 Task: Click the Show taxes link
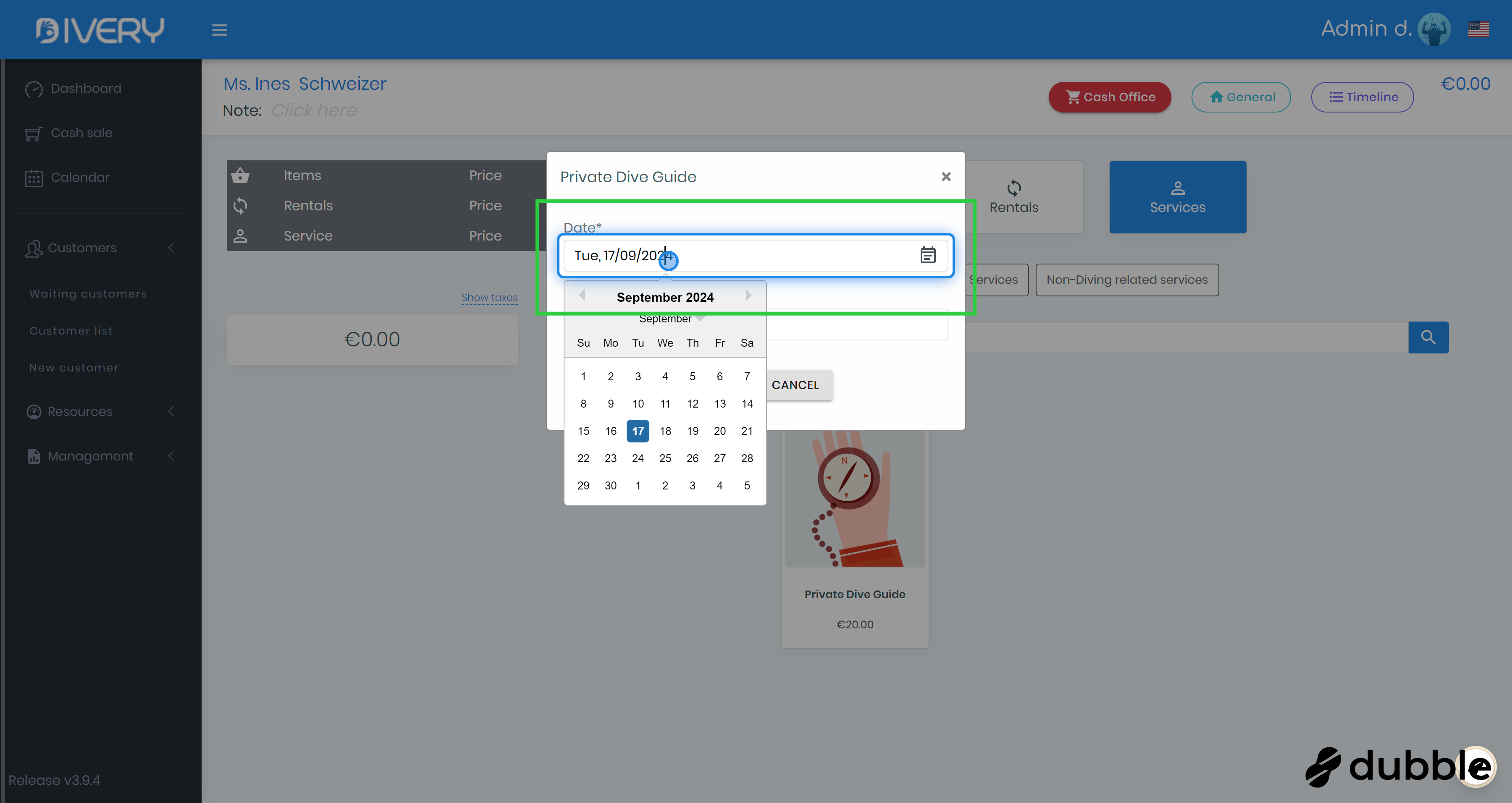click(489, 297)
